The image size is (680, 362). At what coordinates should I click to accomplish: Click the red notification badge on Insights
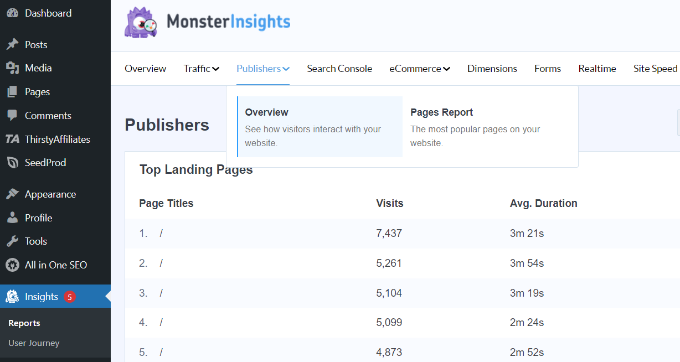click(x=69, y=297)
